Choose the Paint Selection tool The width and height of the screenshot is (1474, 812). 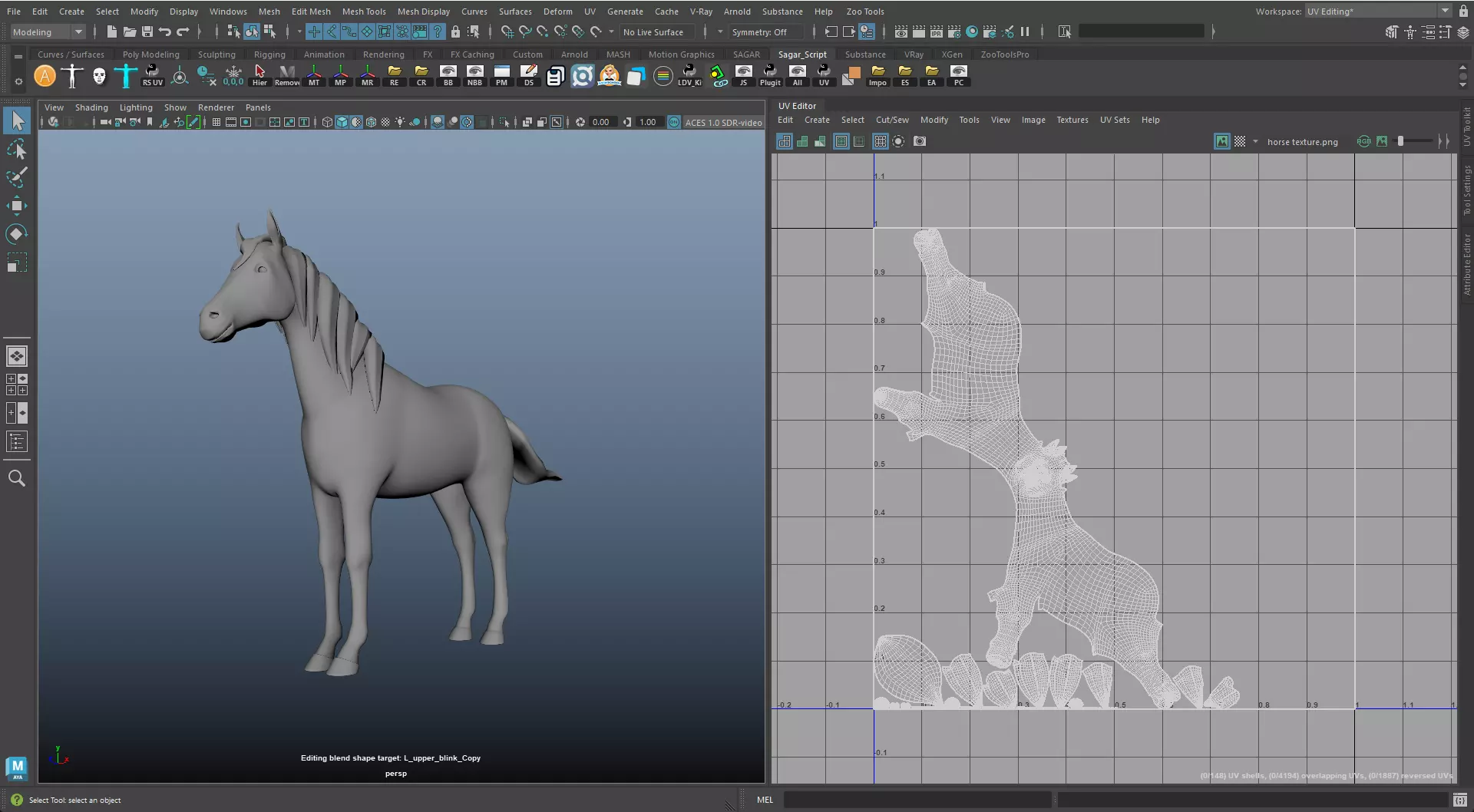(x=17, y=177)
